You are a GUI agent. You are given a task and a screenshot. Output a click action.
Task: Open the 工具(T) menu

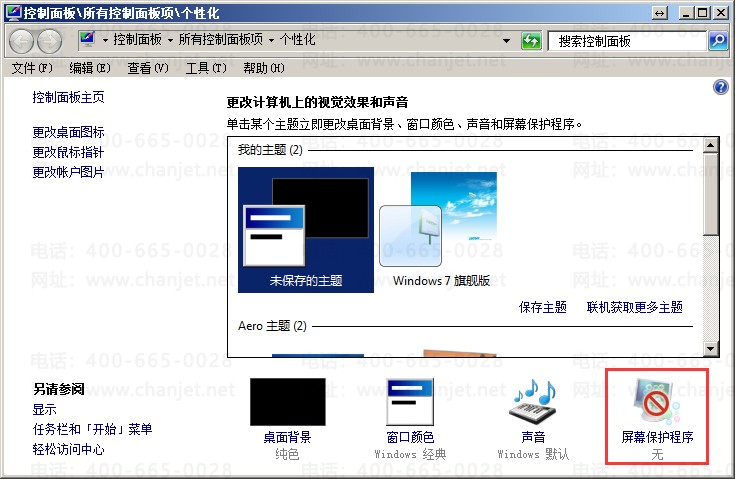point(203,68)
